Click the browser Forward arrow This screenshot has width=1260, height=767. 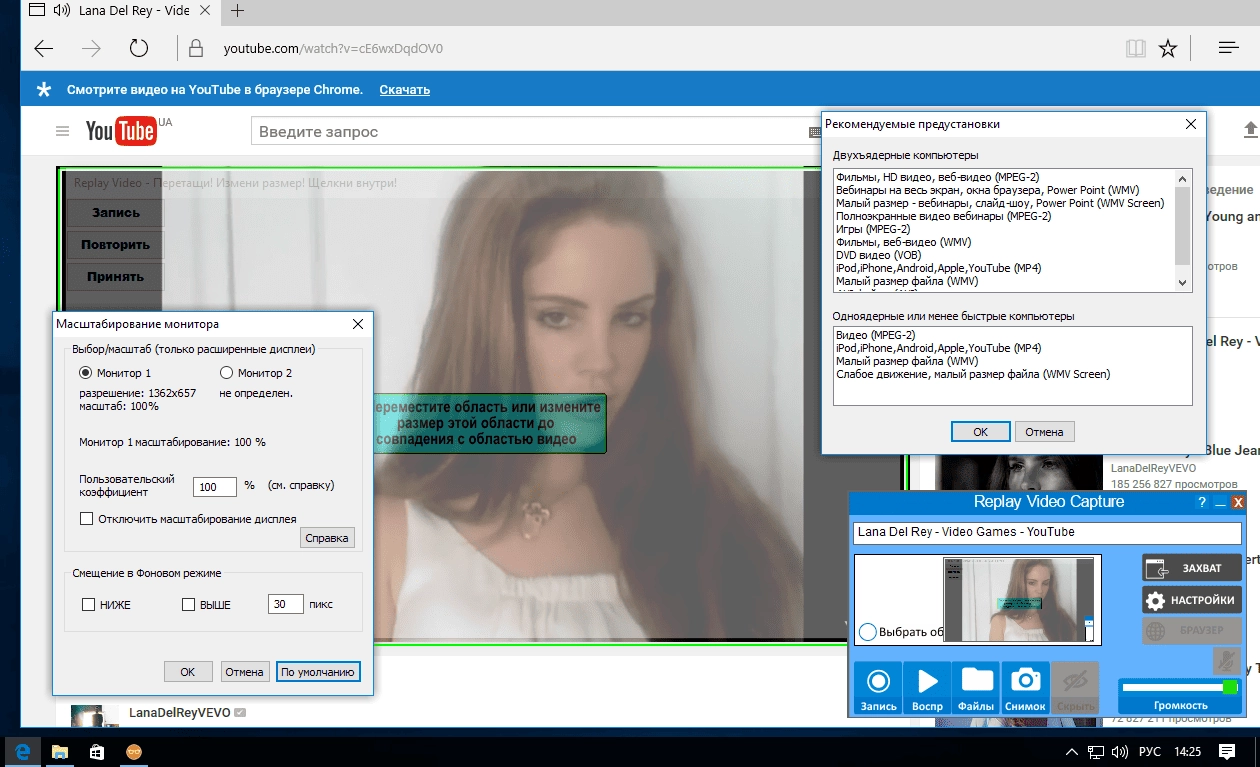click(91, 48)
